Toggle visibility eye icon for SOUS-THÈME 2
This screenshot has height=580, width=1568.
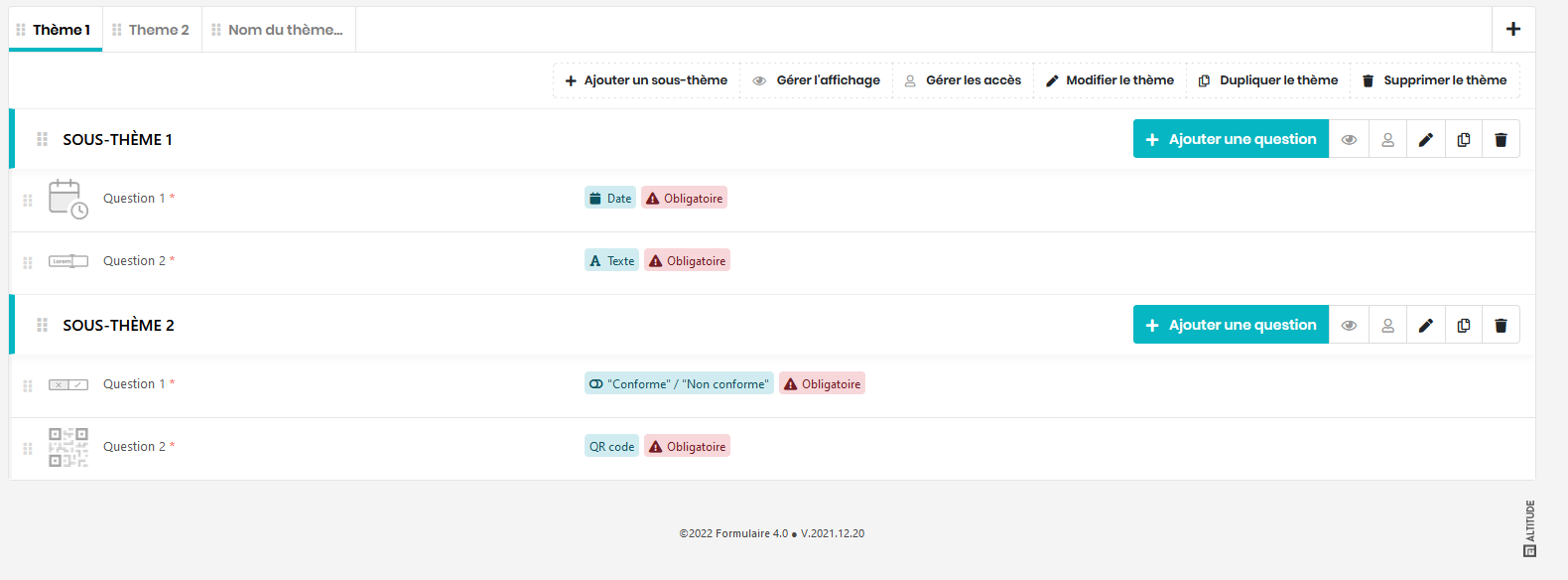(1349, 326)
